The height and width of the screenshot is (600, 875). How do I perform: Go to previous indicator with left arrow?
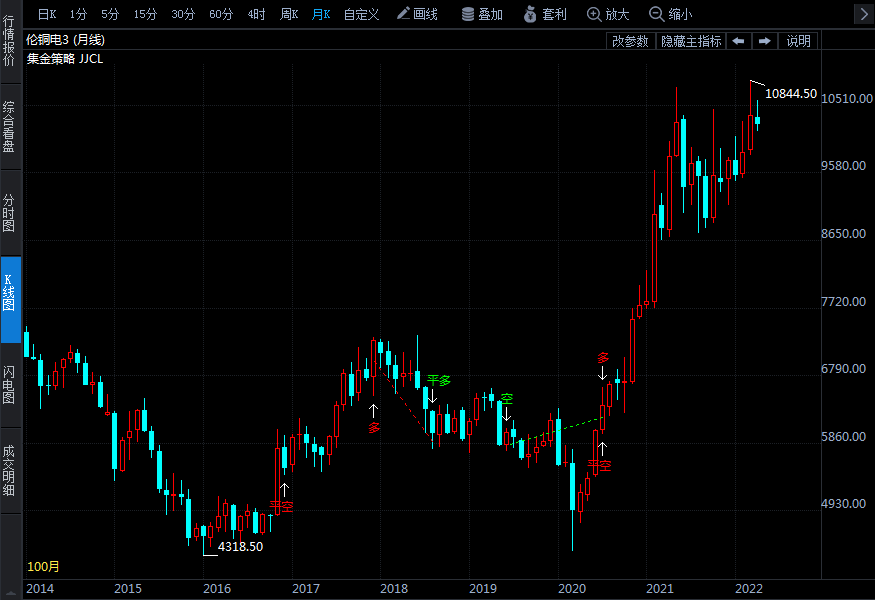point(738,41)
